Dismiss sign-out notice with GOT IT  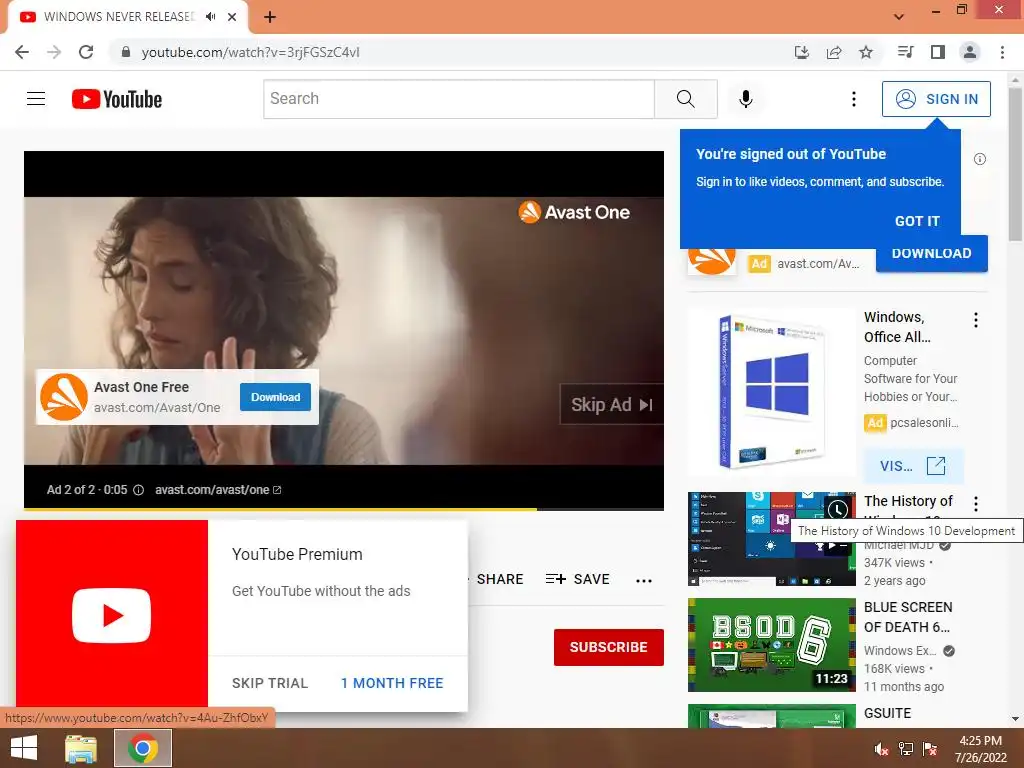[918, 221]
